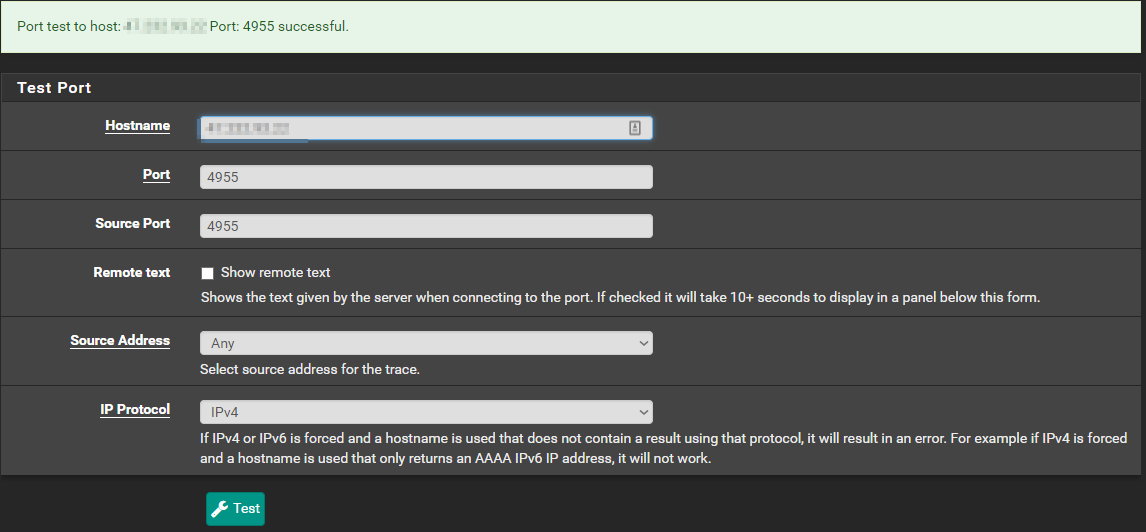
Task: Click the port test successful alert message
Action: coord(183,26)
